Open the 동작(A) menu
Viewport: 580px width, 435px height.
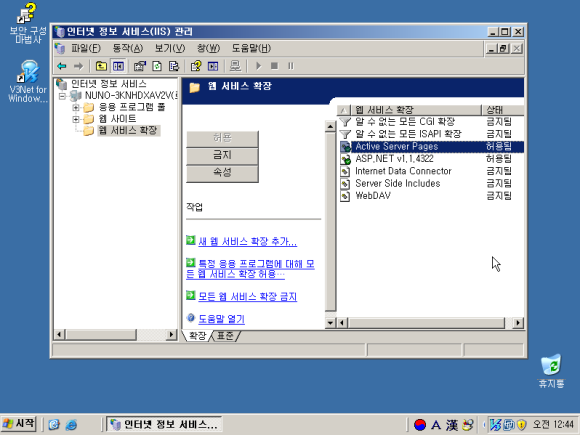click(128, 48)
